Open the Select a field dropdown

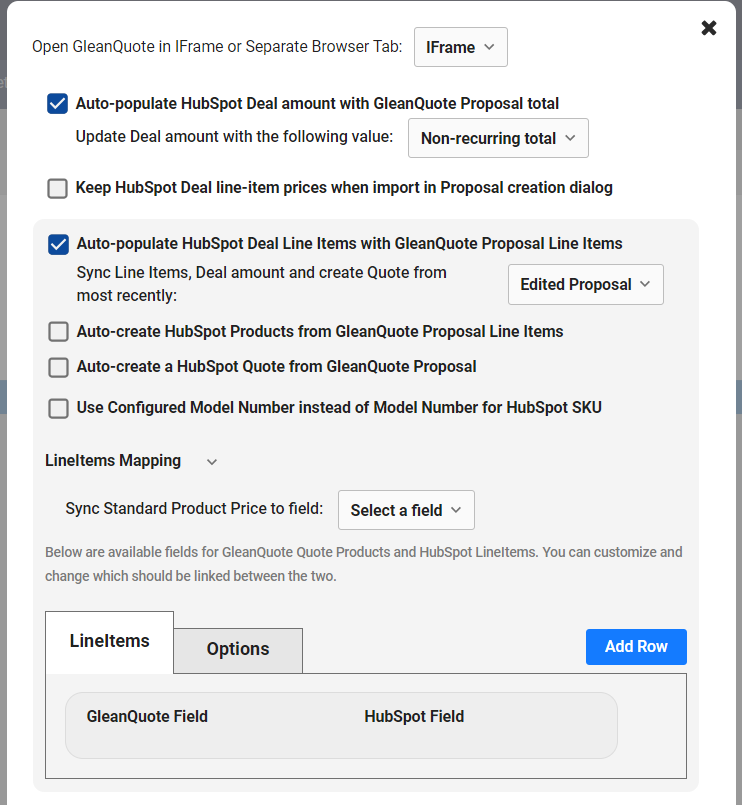406,510
